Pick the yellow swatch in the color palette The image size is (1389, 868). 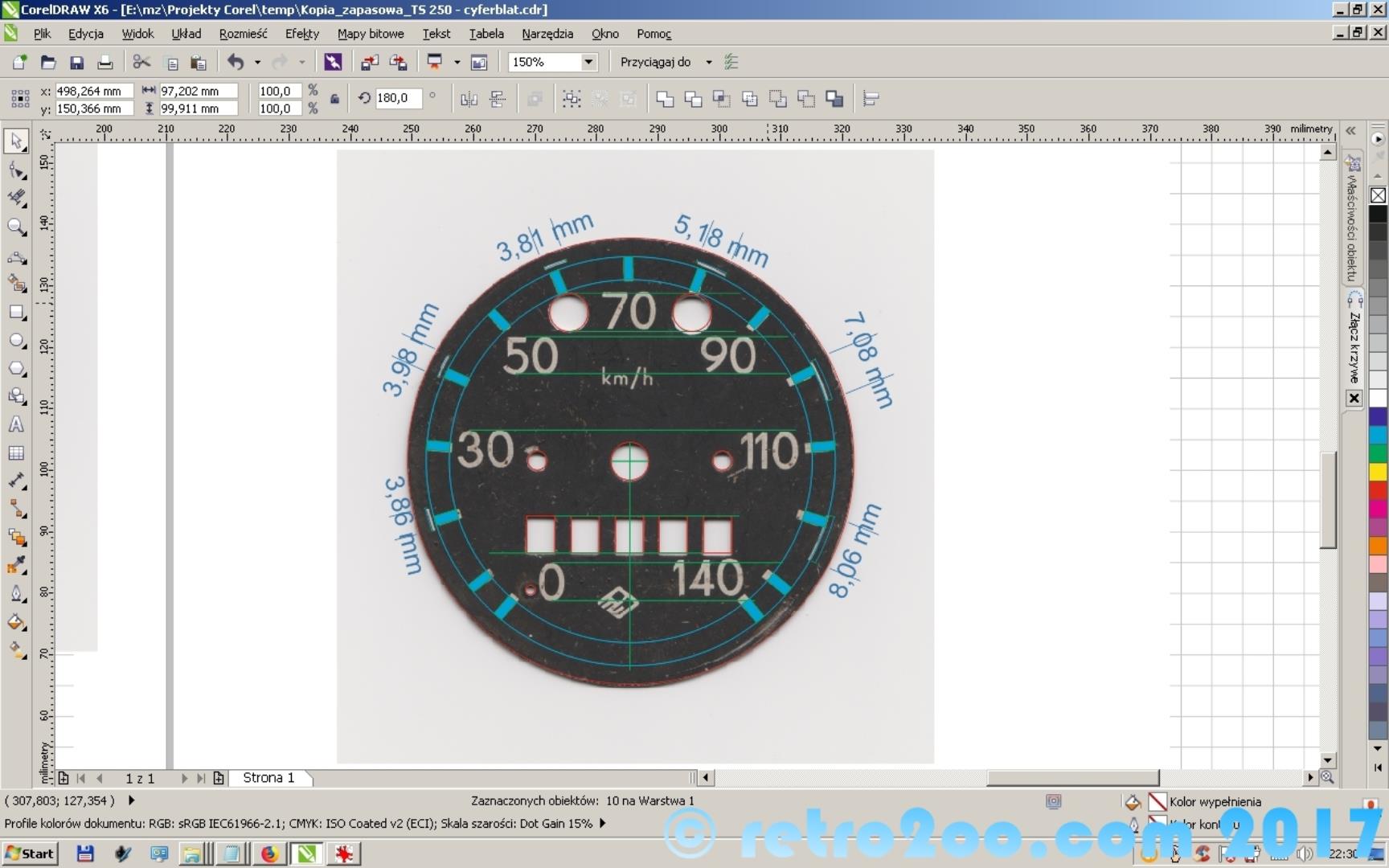1378,472
